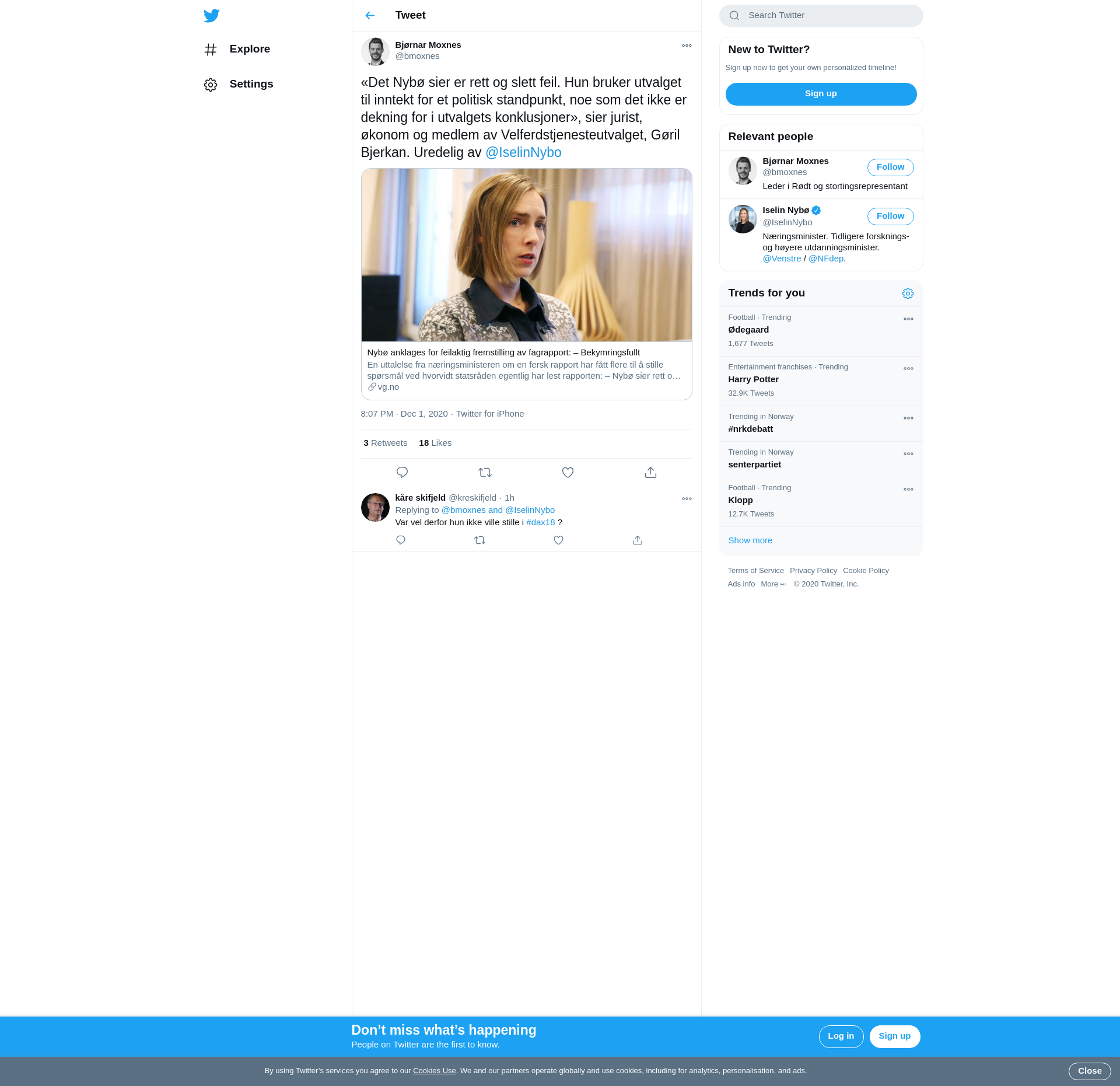
Task: Open the #nrkdebatt trend
Action: coord(821,424)
